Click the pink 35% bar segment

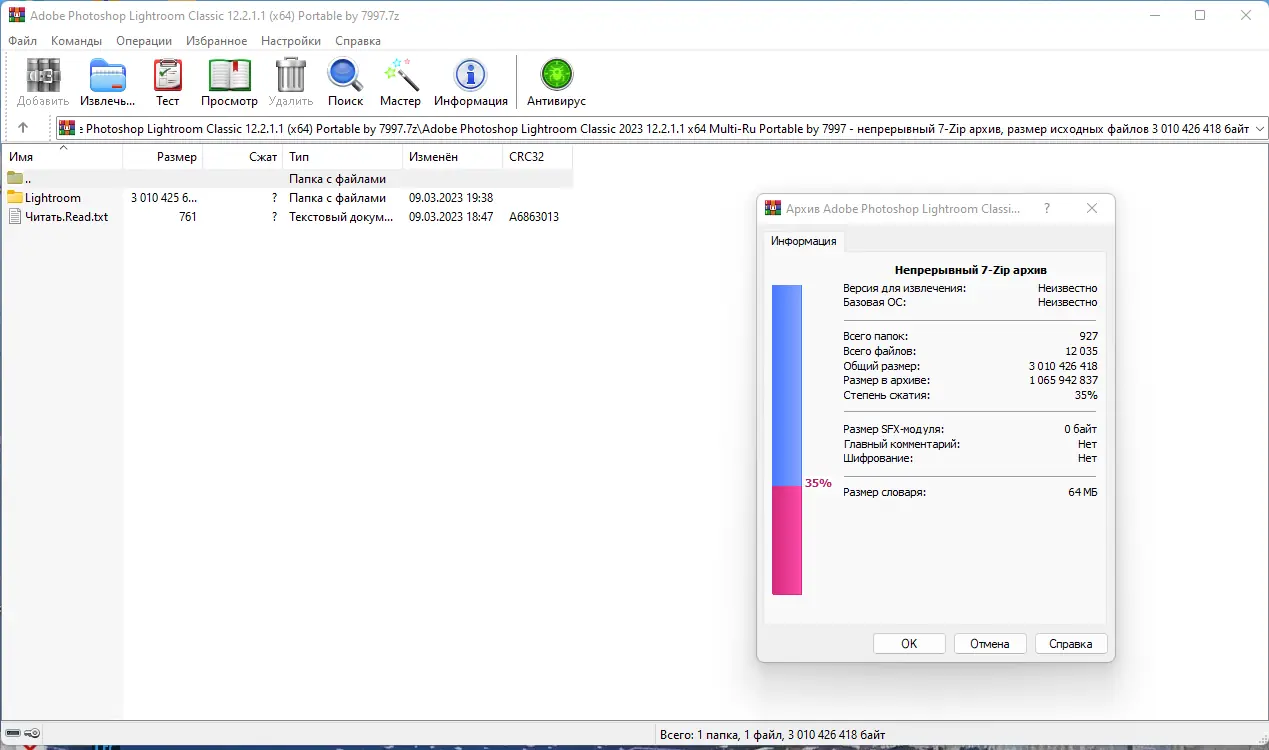[x=787, y=540]
